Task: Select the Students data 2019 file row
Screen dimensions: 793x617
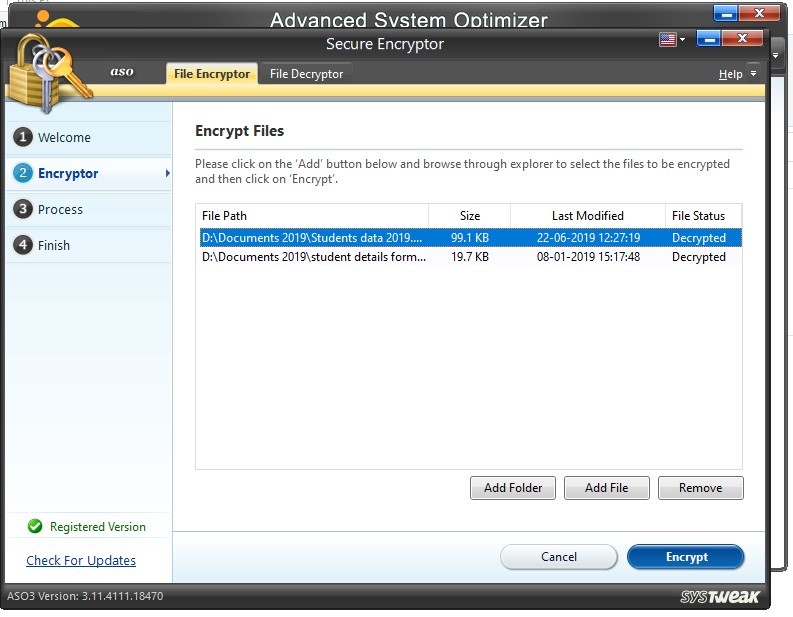Action: click(471, 238)
